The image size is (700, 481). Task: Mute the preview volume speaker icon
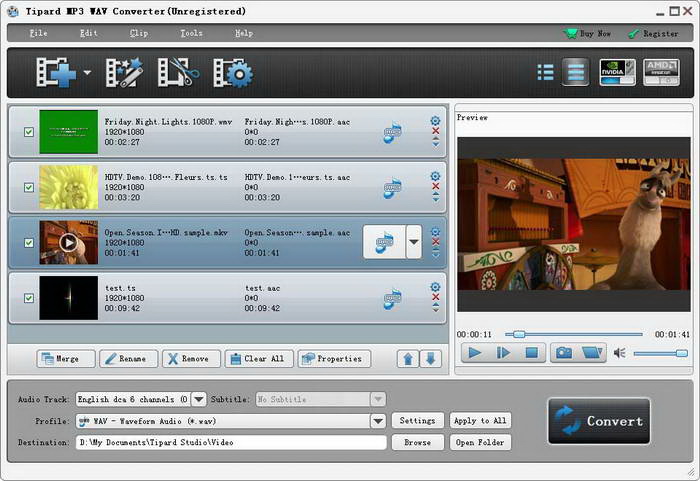619,353
